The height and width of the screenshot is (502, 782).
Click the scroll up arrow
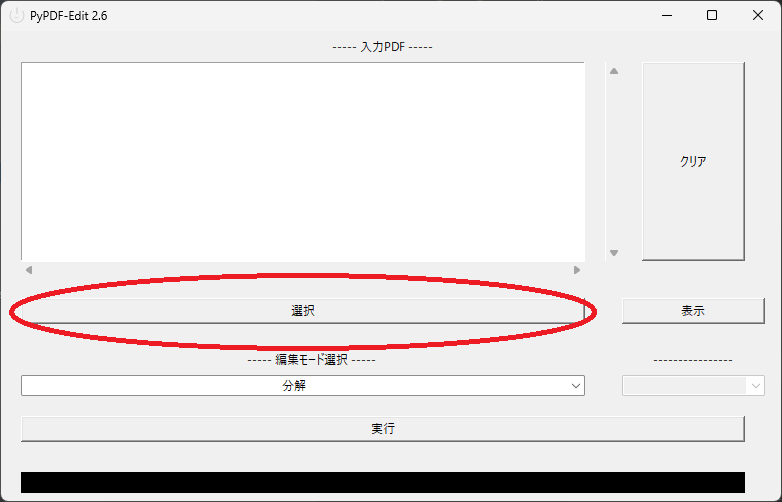[x=614, y=71]
